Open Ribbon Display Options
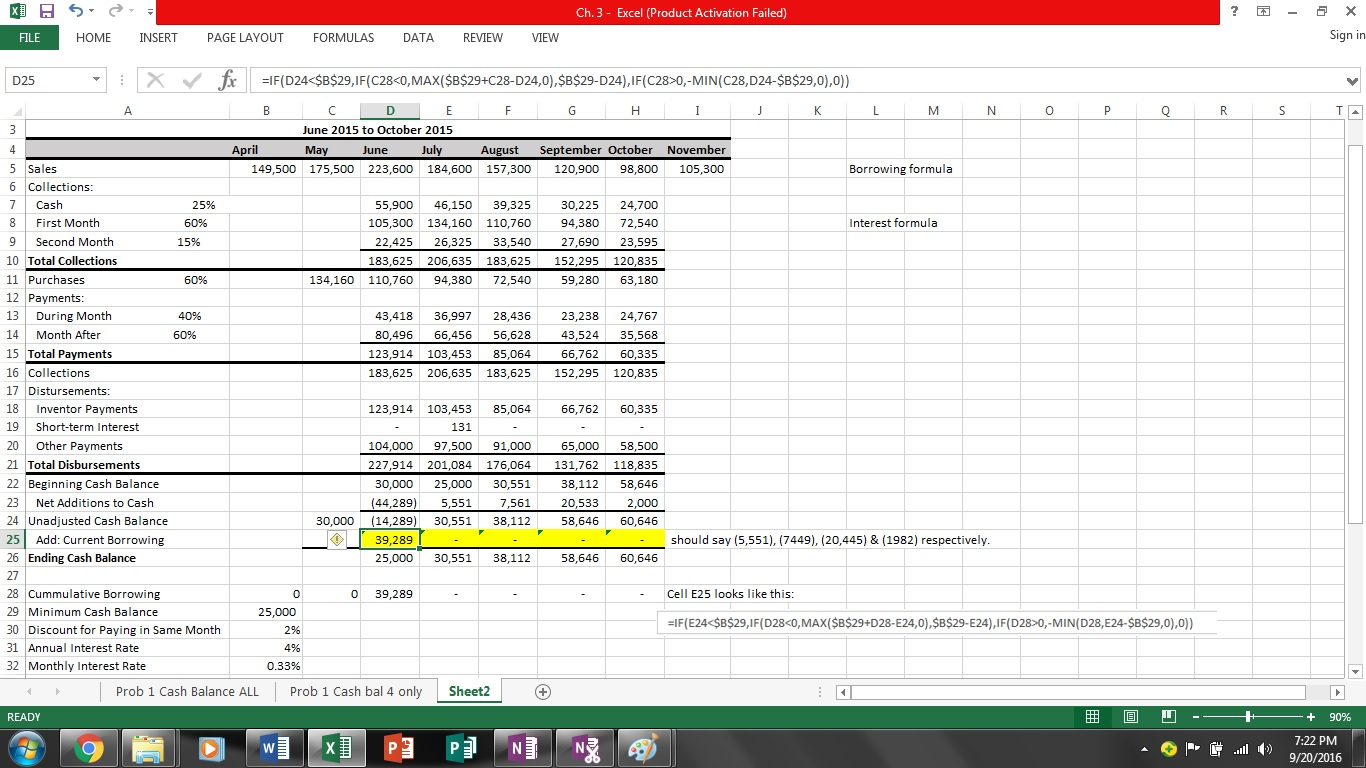 click(1262, 12)
